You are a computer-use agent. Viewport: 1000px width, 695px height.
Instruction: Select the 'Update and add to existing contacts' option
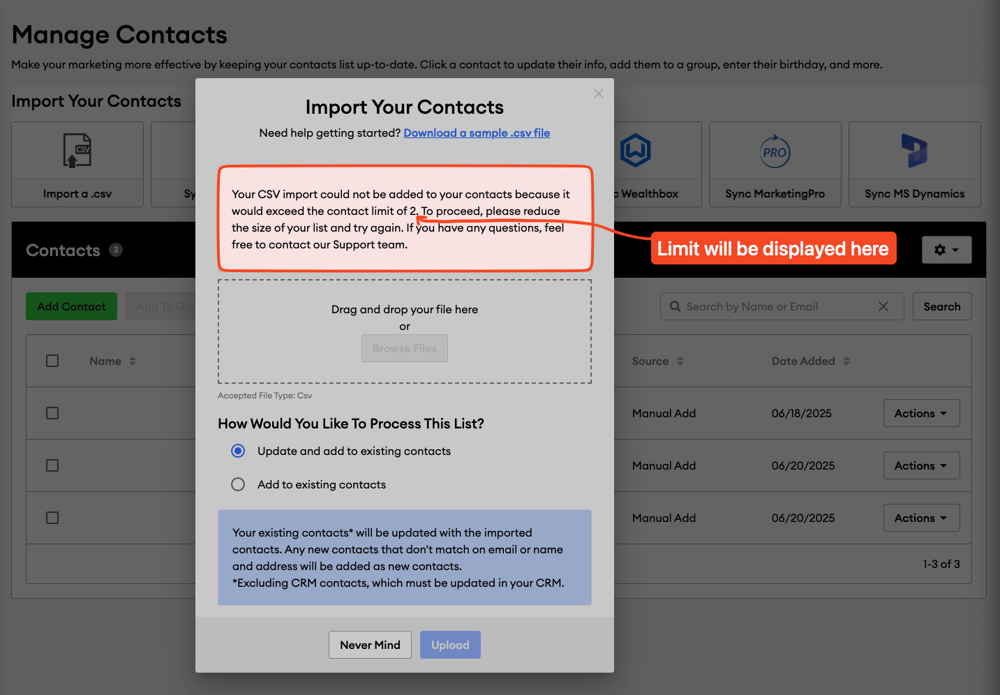pyautogui.click(x=237, y=451)
